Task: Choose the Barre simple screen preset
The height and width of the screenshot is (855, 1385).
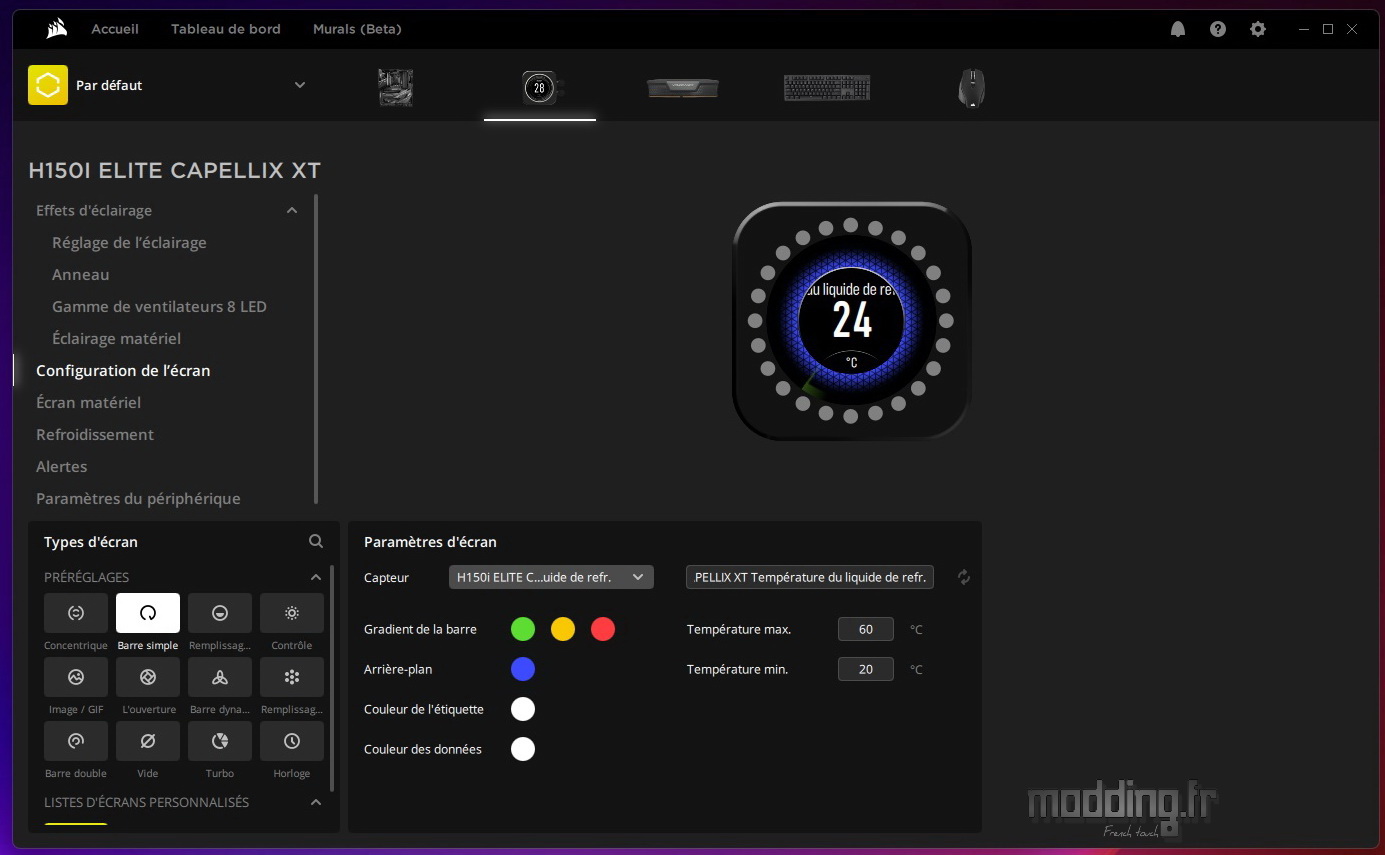Action: [x=148, y=613]
